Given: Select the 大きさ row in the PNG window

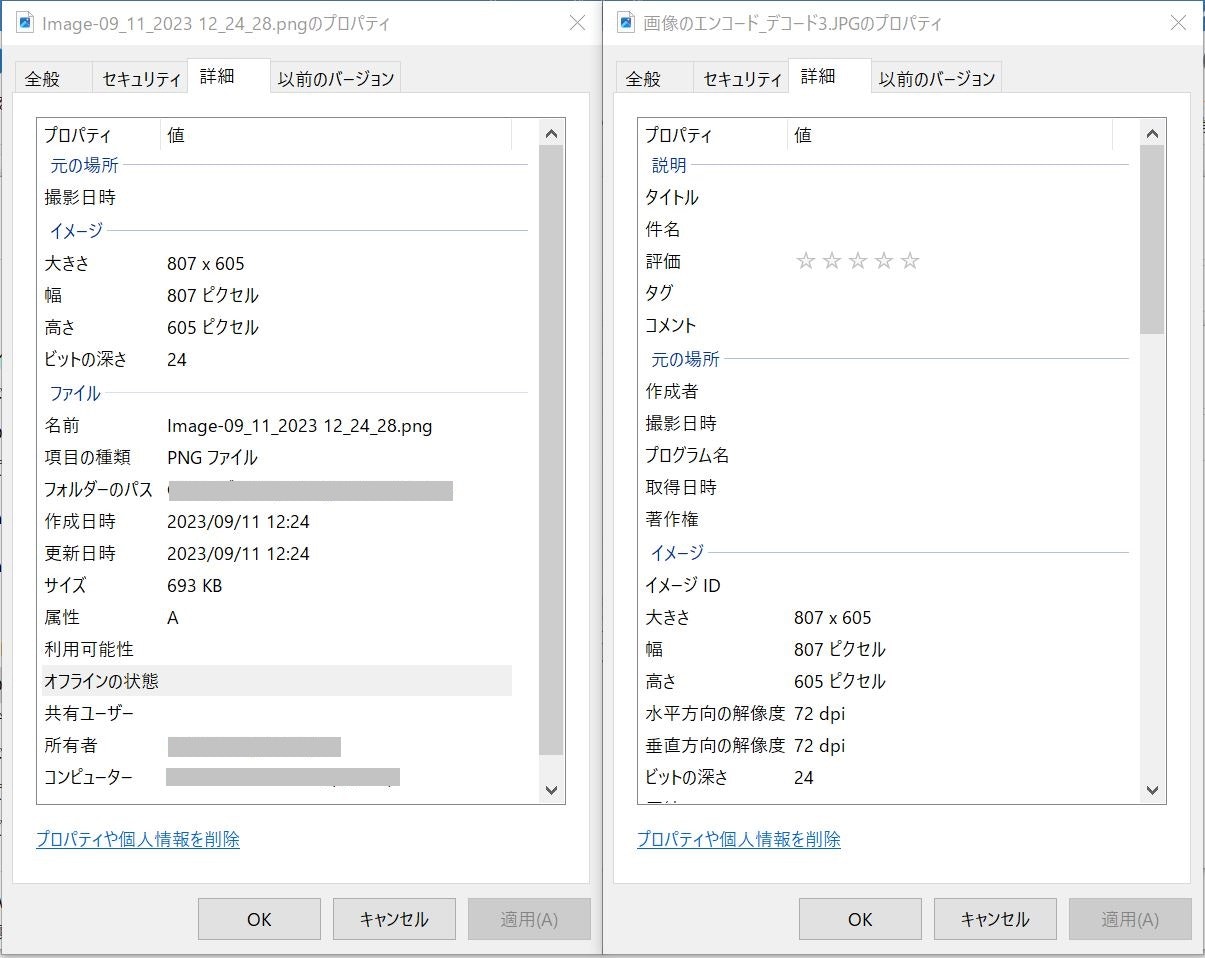Looking at the screenshot, I should click(275, 263).
